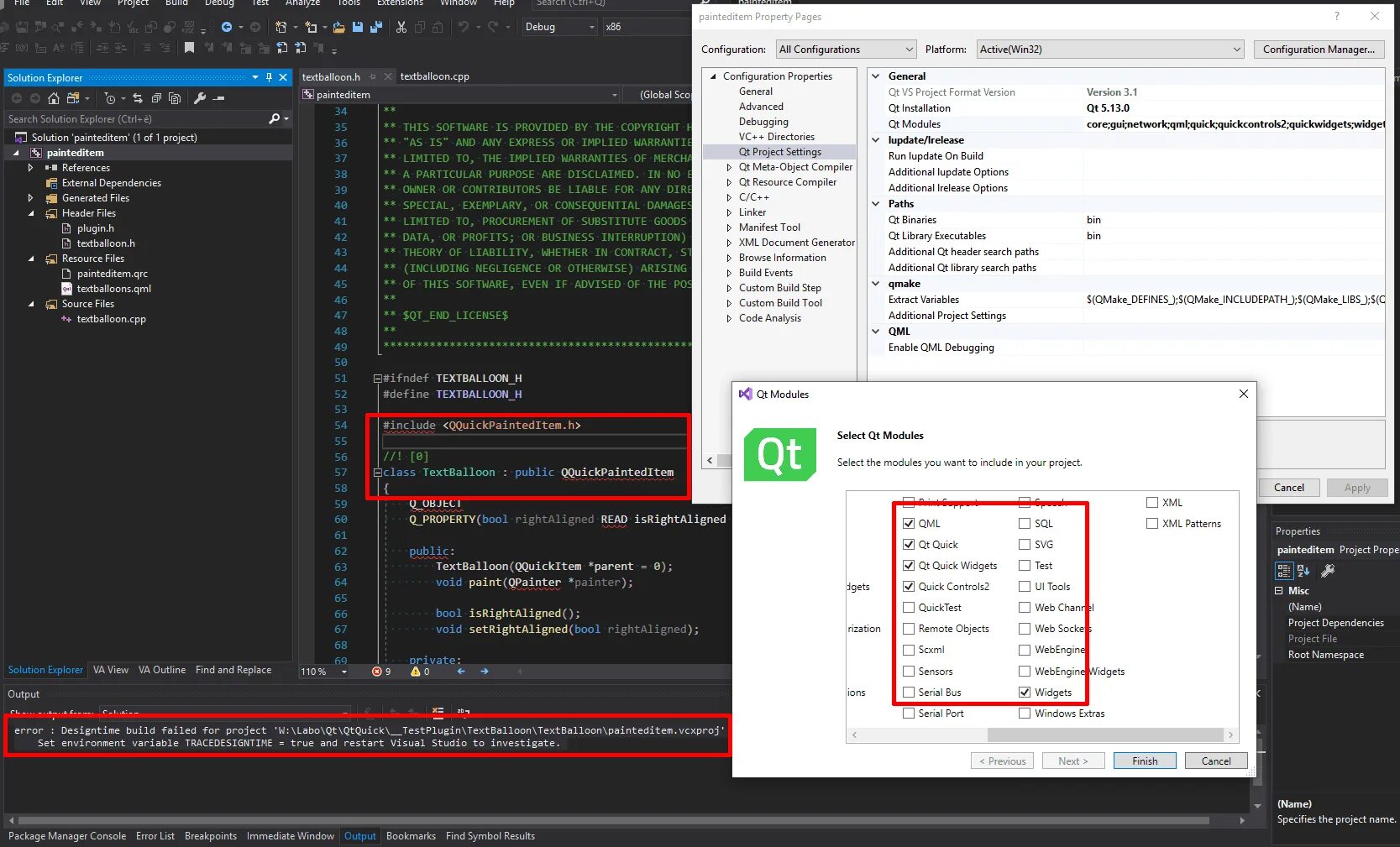Toggle the Qt Quick Widgets checkbox

click(x=909, y=566)
